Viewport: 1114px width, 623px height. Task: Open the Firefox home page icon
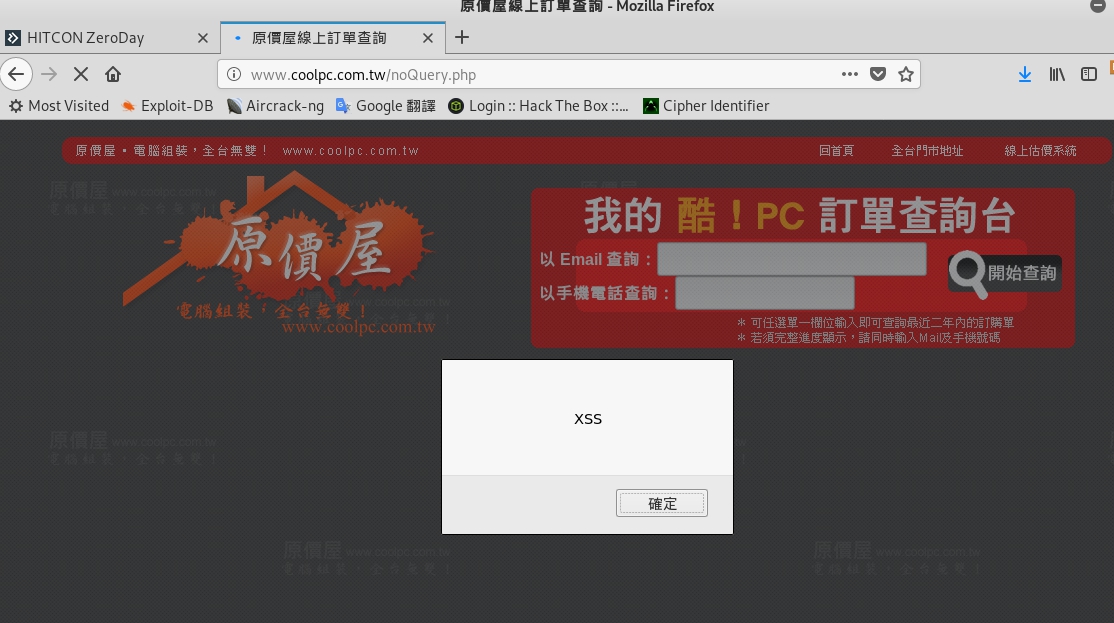pyautogui.click(x=113, y=74)
